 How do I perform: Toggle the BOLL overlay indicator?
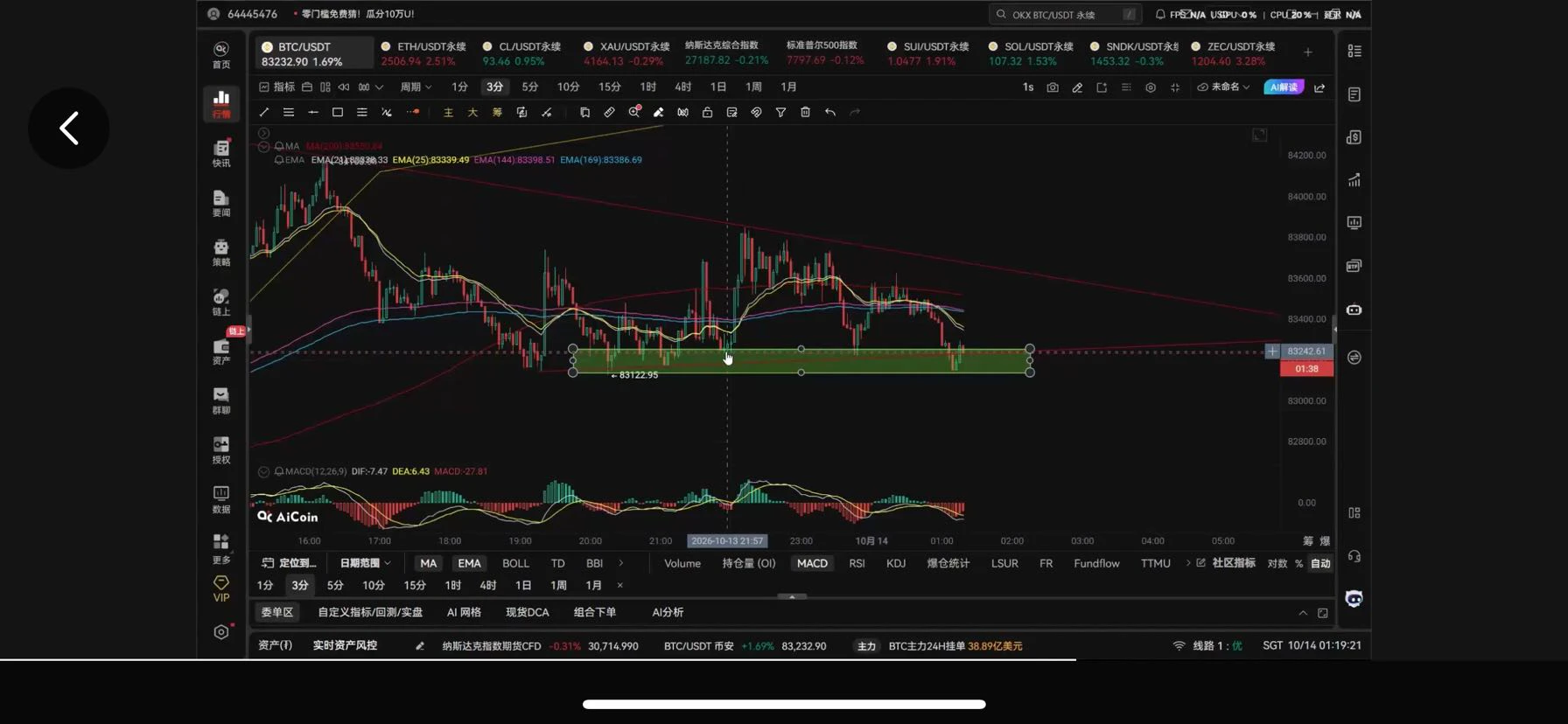[x=515, y=563]
